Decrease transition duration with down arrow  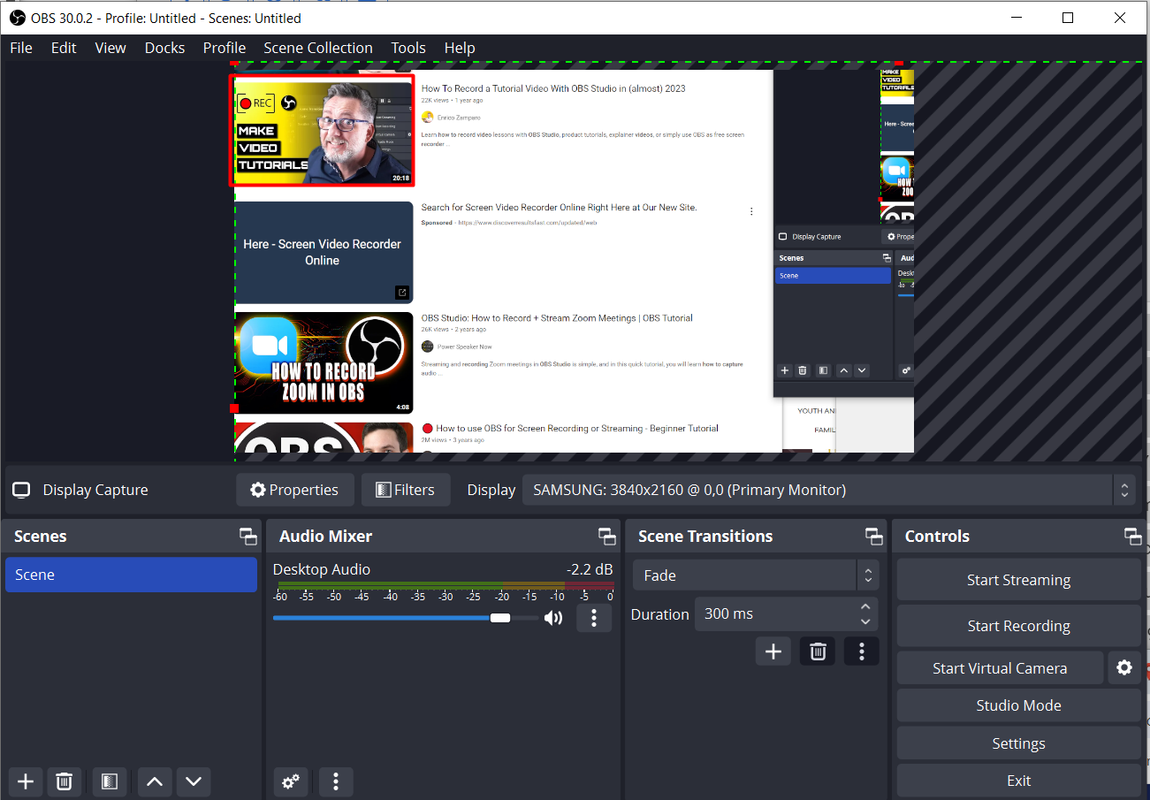[x=865, y=622]
